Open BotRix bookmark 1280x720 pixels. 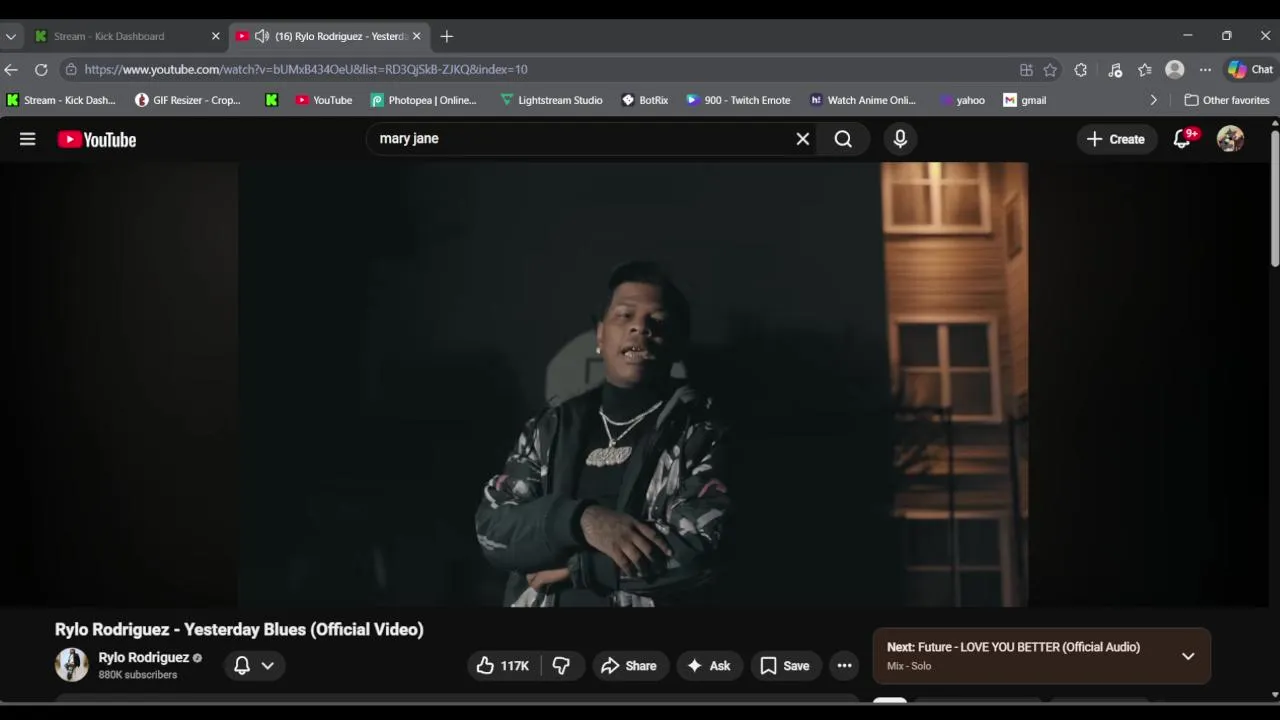click(x=645, y=100)
